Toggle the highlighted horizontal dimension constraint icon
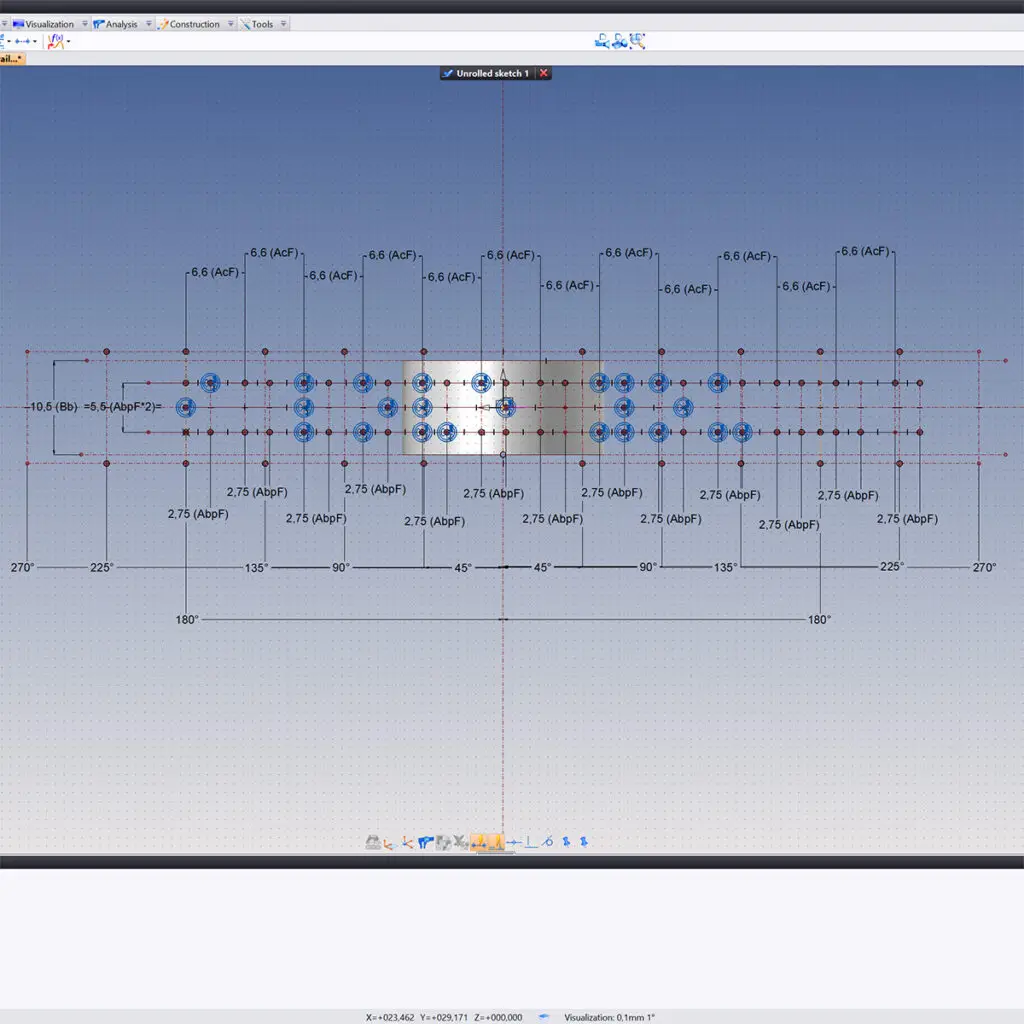This screenshot has width=1024, height=1024. (479, 842)
